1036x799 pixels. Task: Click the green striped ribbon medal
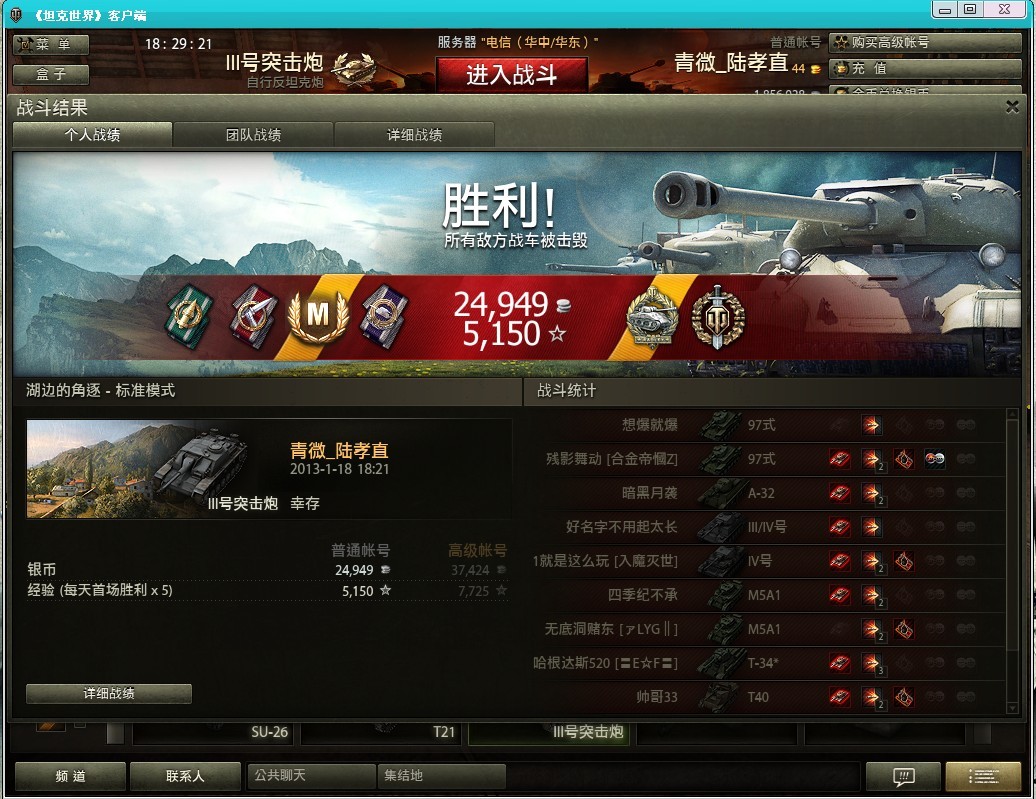pyautogui.click(x=190, y=316)
